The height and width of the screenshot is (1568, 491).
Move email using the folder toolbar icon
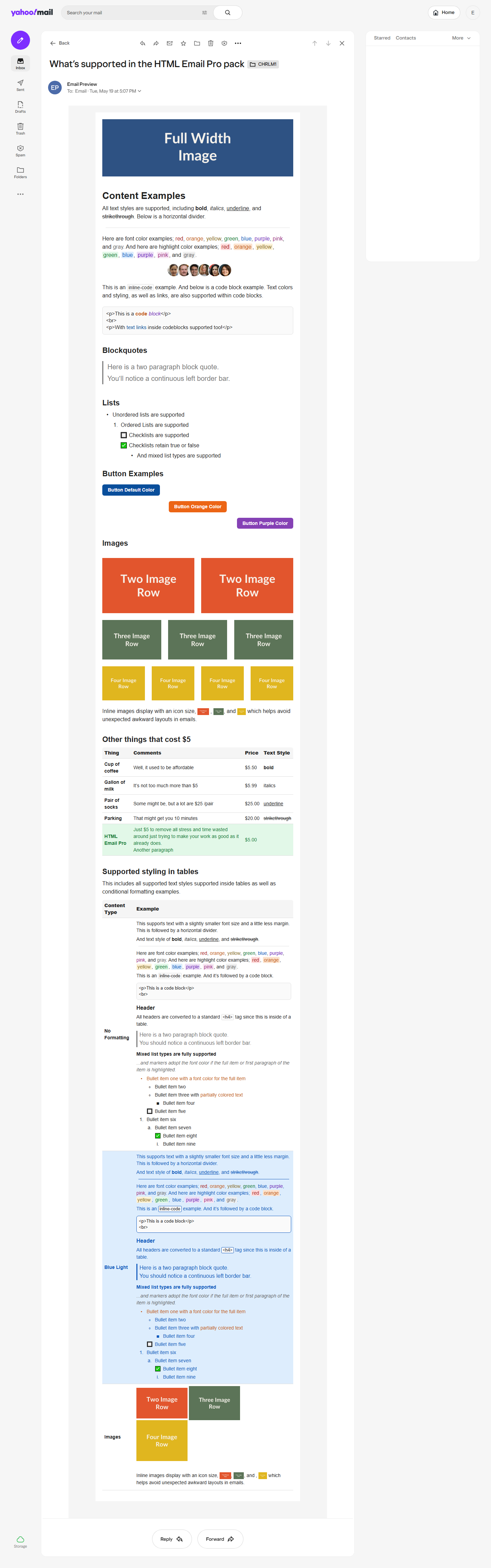click(x=197, y=43)
